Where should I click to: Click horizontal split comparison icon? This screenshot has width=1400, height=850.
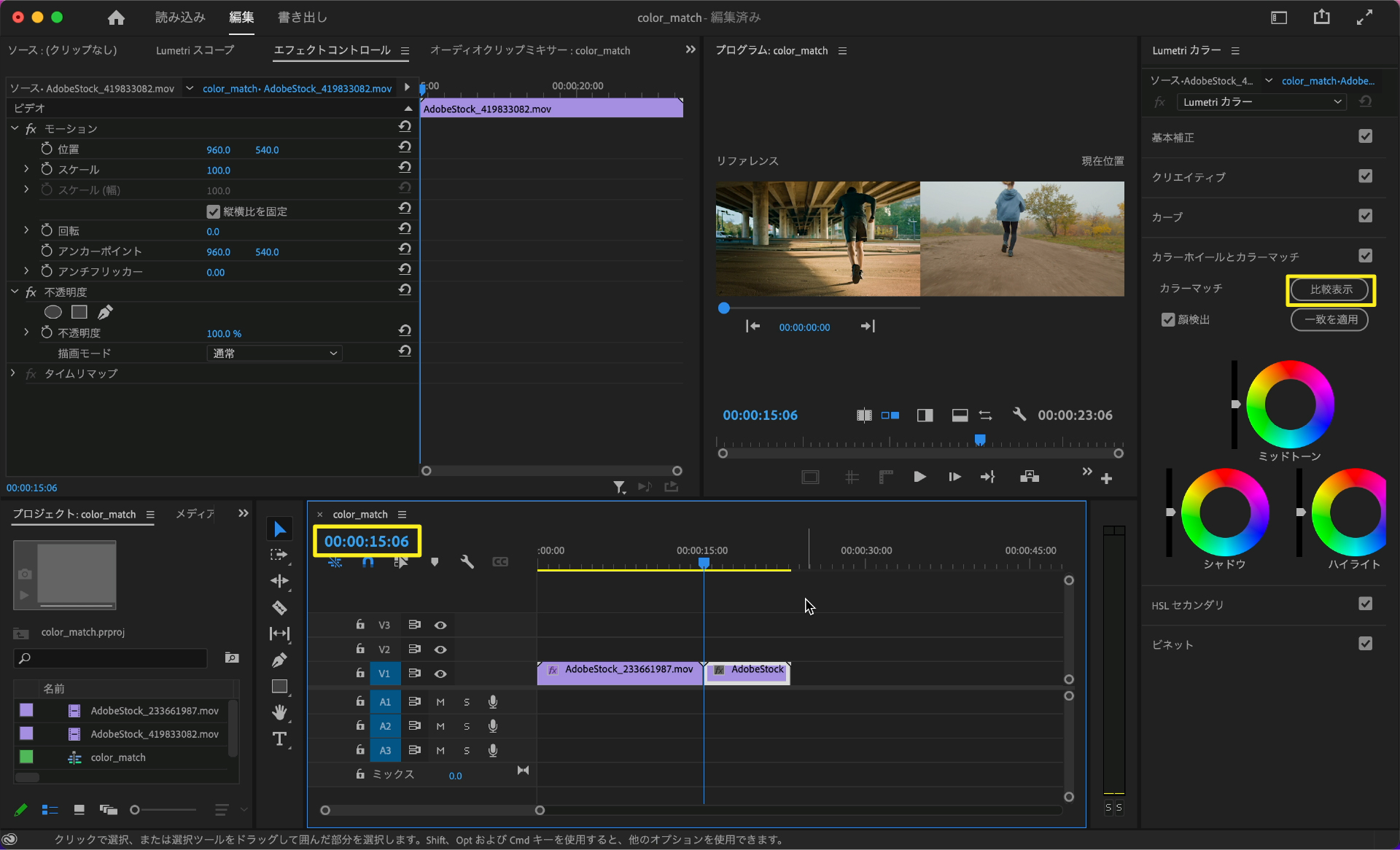click(960, 416)
